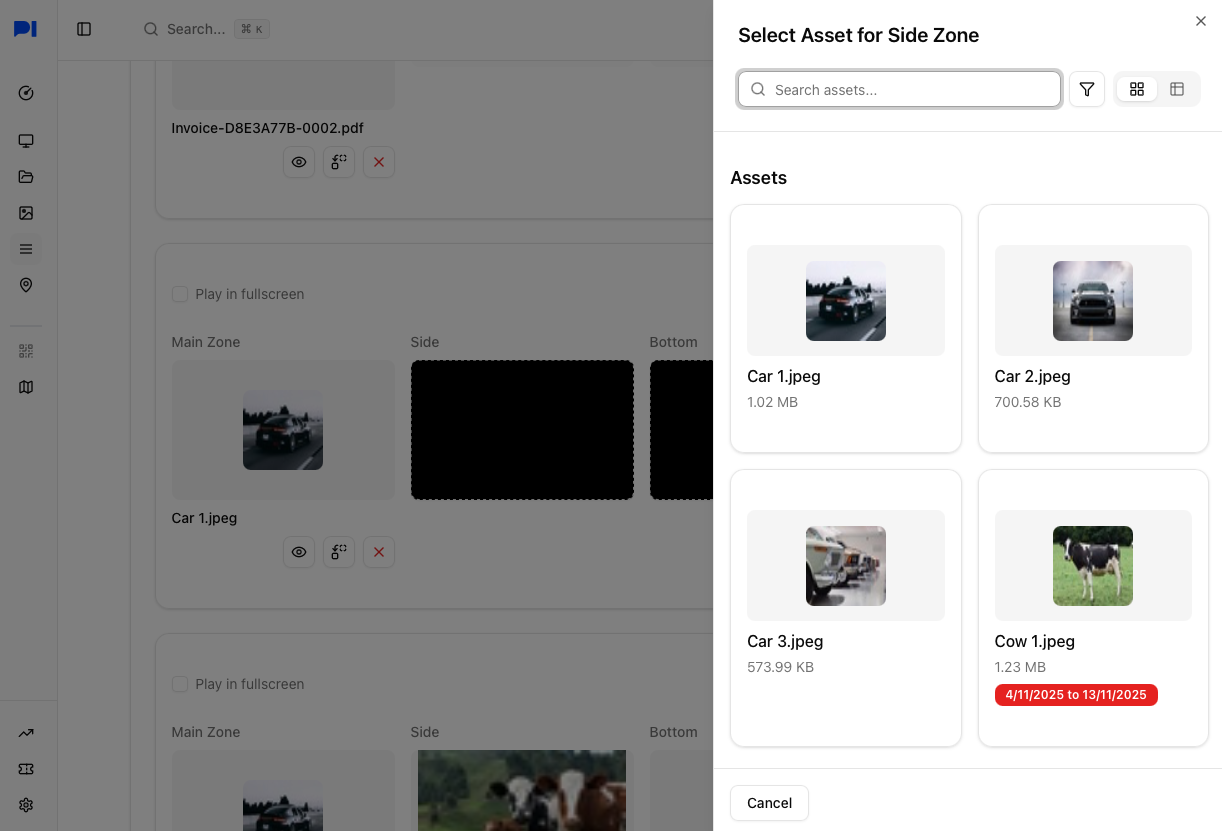The height and width of the screenshot is (831, 1222).
Task: Toggle the sidebar panel icon
Action: 84,29
